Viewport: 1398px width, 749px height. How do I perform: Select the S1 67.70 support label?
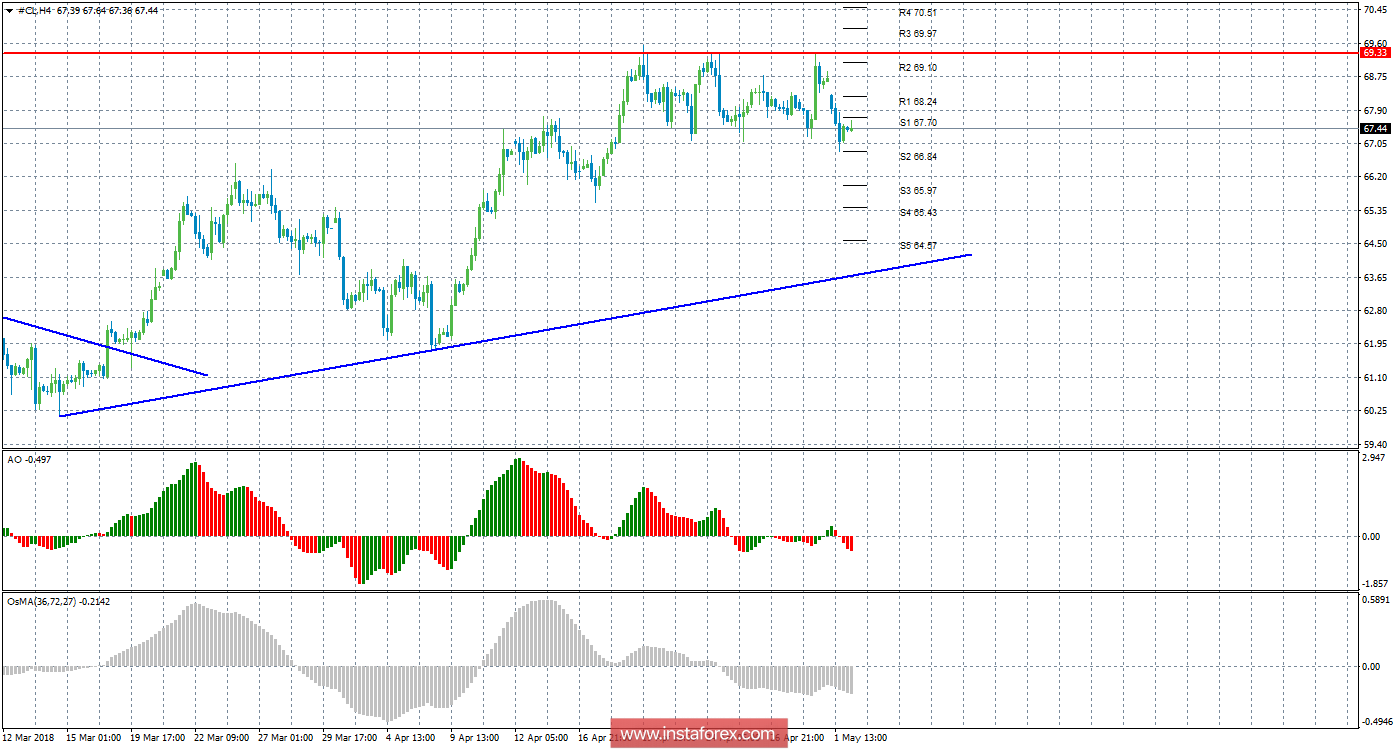tap(917, 122)
